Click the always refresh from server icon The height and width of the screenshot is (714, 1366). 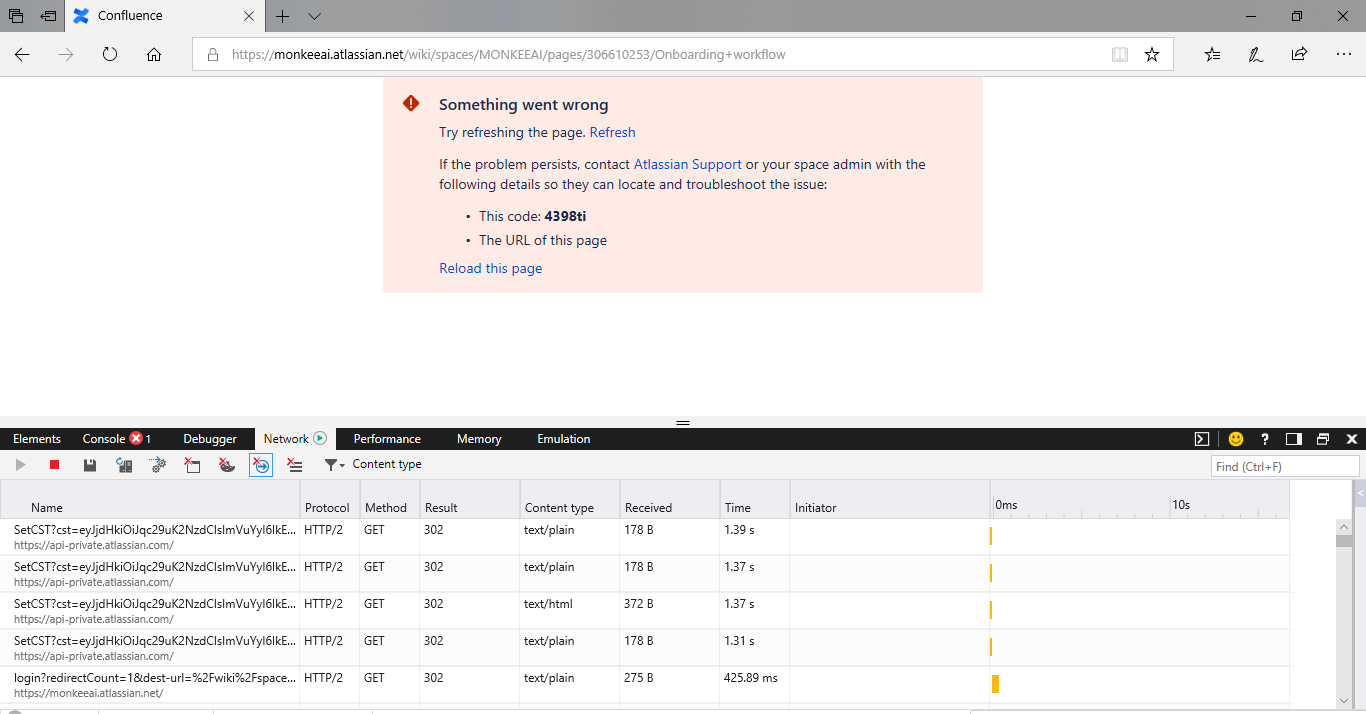coord(124,465)
